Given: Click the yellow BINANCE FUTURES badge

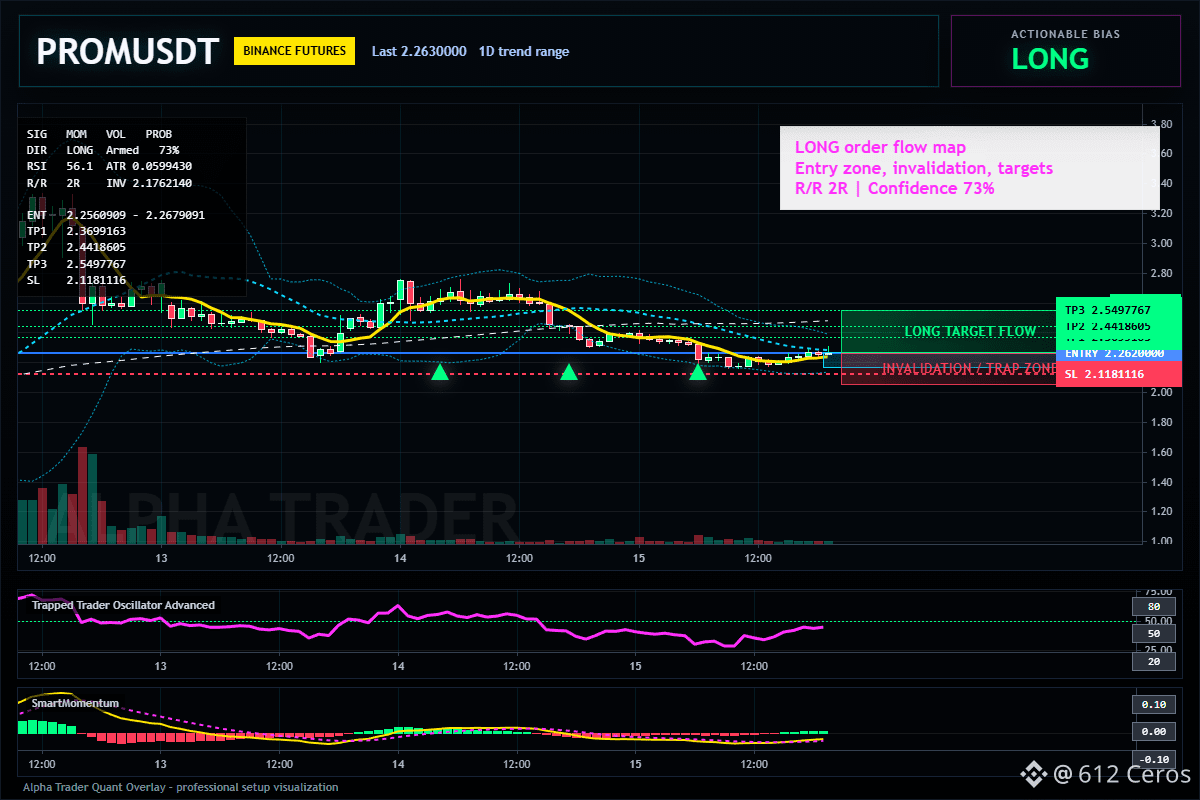Looking at the screenshot, I should click(294, 51).
